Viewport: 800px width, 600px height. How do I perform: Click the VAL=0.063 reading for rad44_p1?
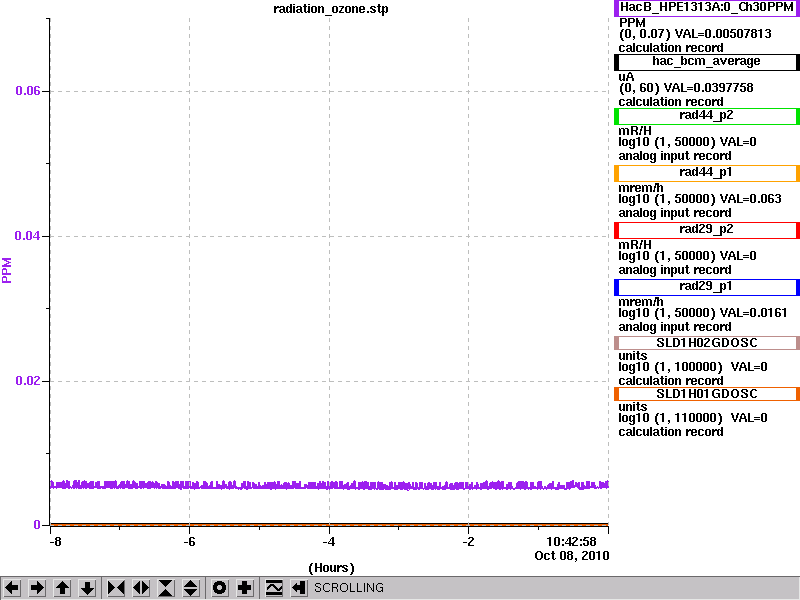click(749, 199)
